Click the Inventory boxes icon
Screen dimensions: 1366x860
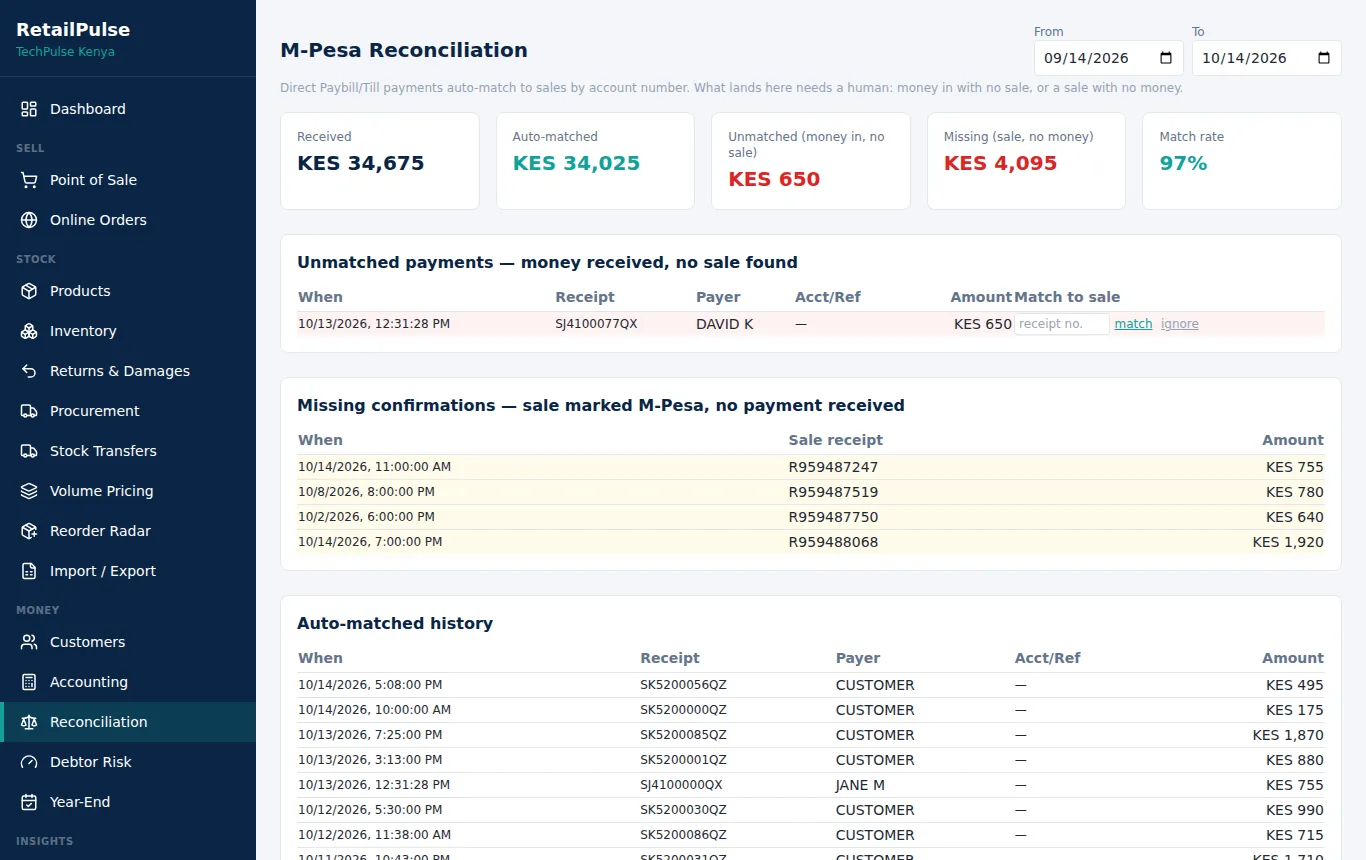click(29, 331)
